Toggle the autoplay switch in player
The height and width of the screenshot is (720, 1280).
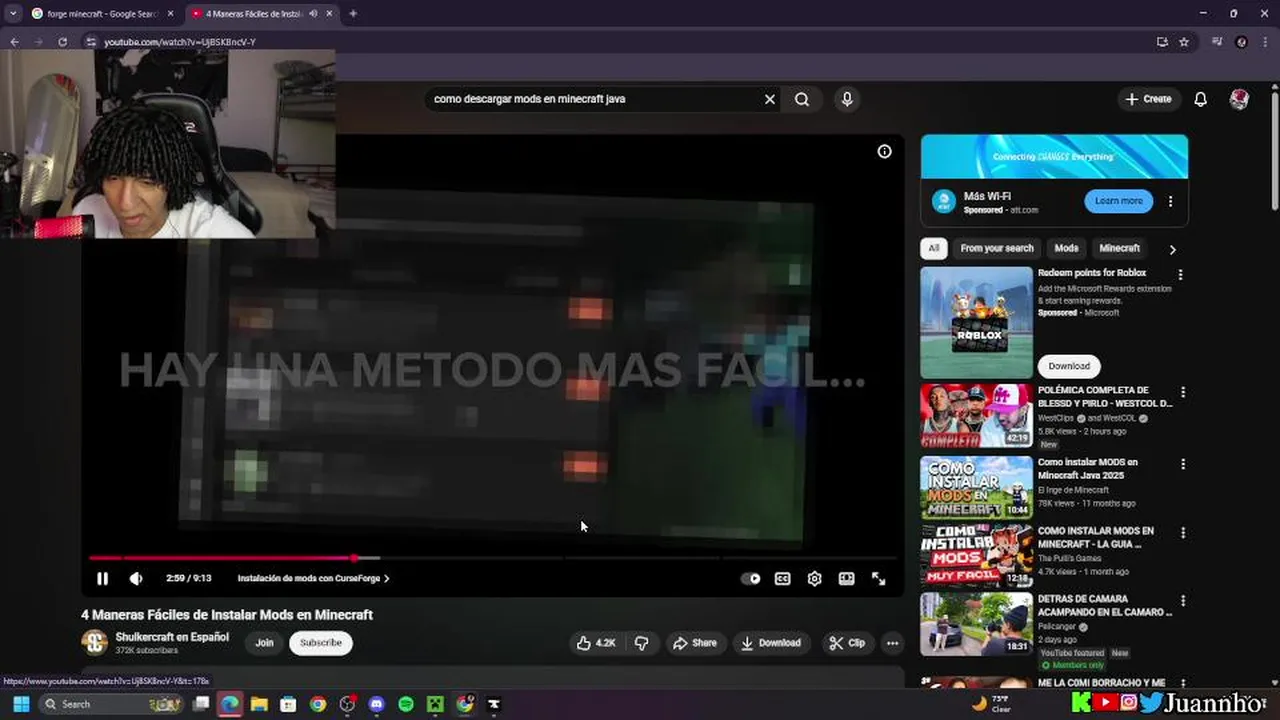(x=750, y=578)
